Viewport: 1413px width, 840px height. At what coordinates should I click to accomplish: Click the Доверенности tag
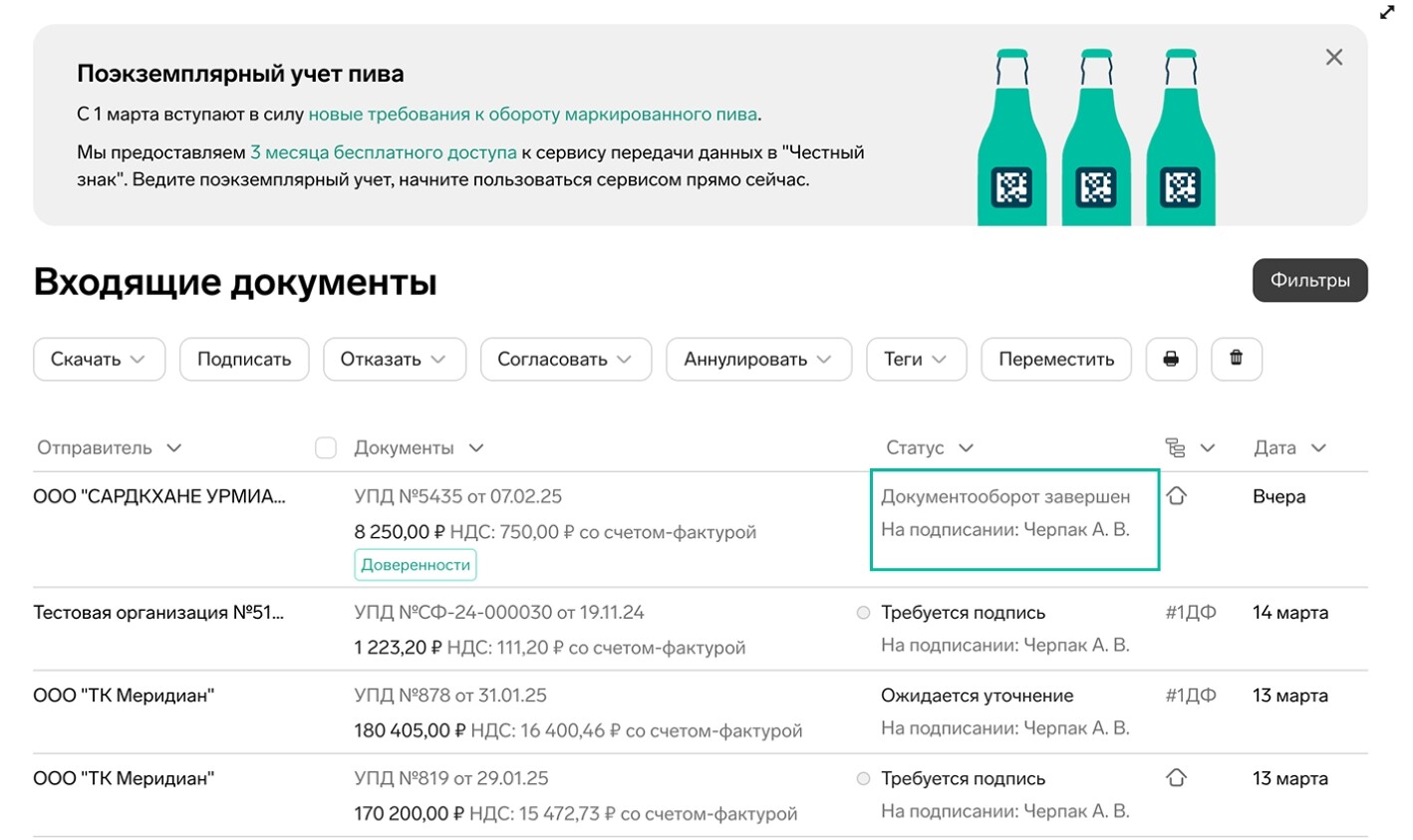416,564
